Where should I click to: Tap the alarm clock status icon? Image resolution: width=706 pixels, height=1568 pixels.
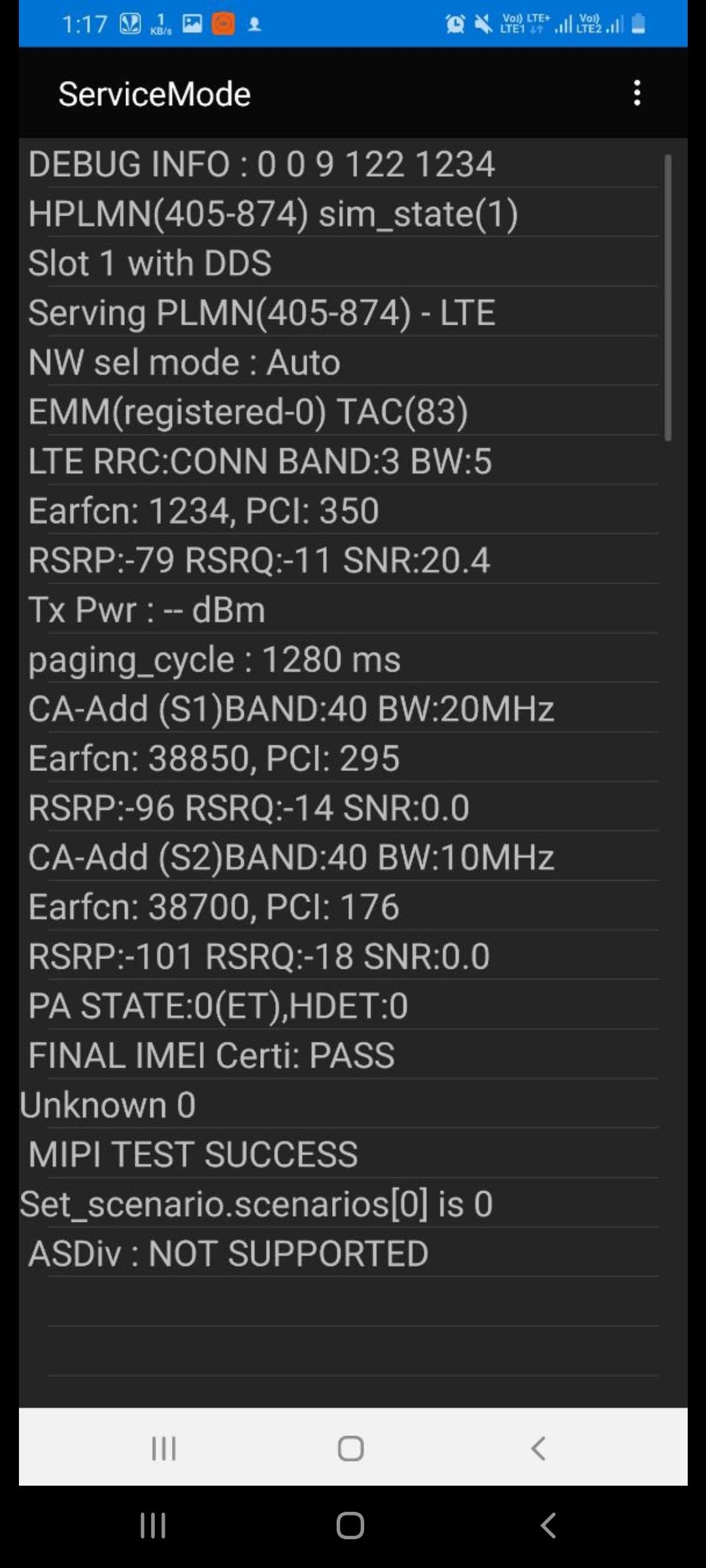(455, 25)
